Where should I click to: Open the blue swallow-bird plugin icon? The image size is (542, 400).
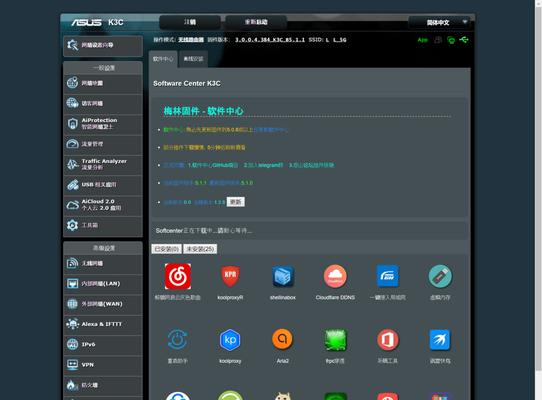click(x=440, y=339)
